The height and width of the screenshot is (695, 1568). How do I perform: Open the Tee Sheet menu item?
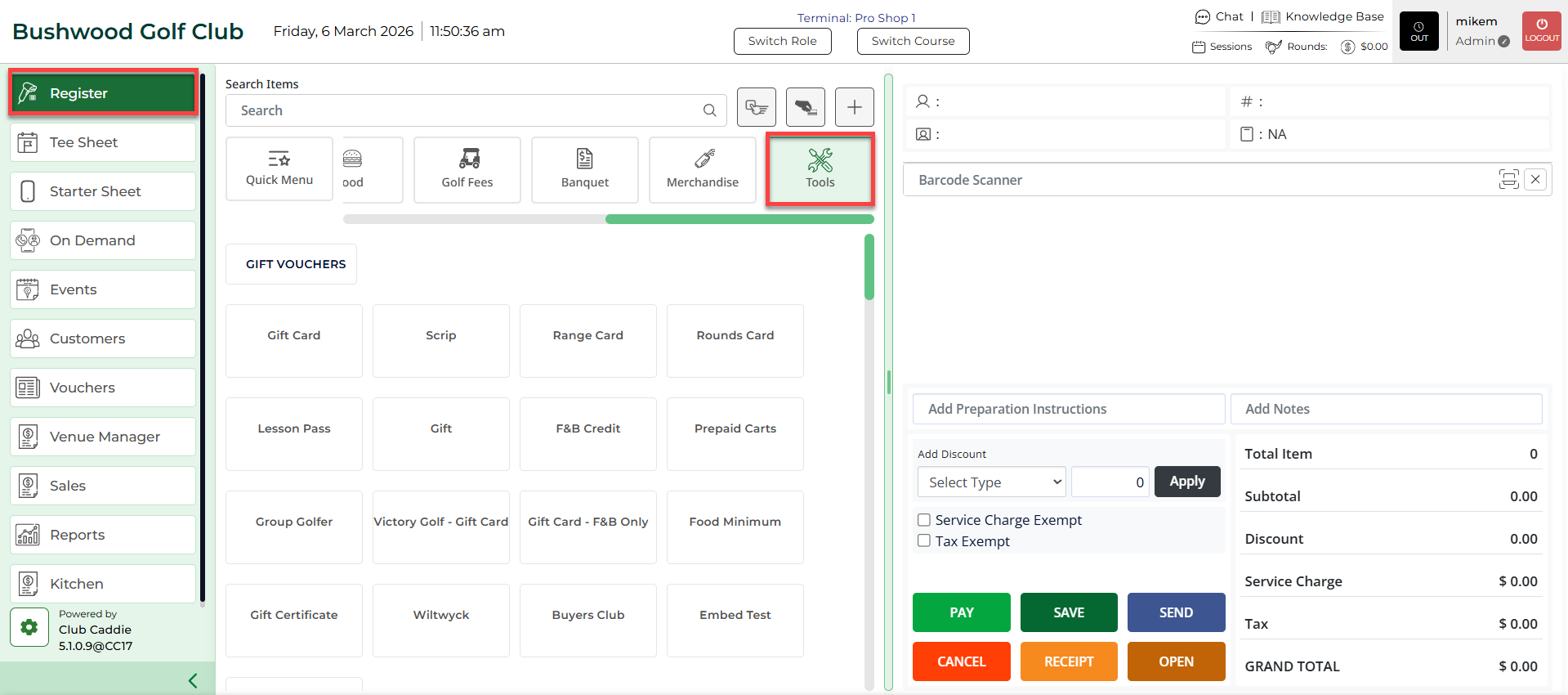tap(103, 142)
